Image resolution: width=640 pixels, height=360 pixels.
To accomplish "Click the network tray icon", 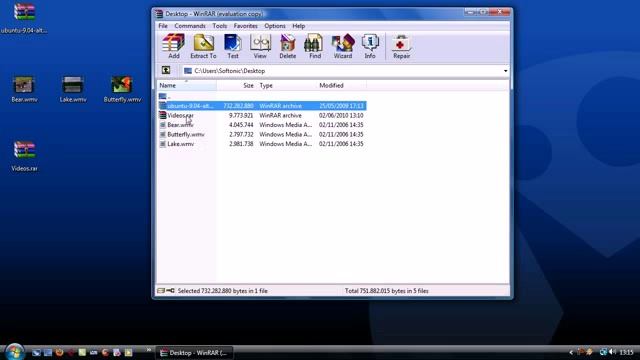I will click(603, 352).
